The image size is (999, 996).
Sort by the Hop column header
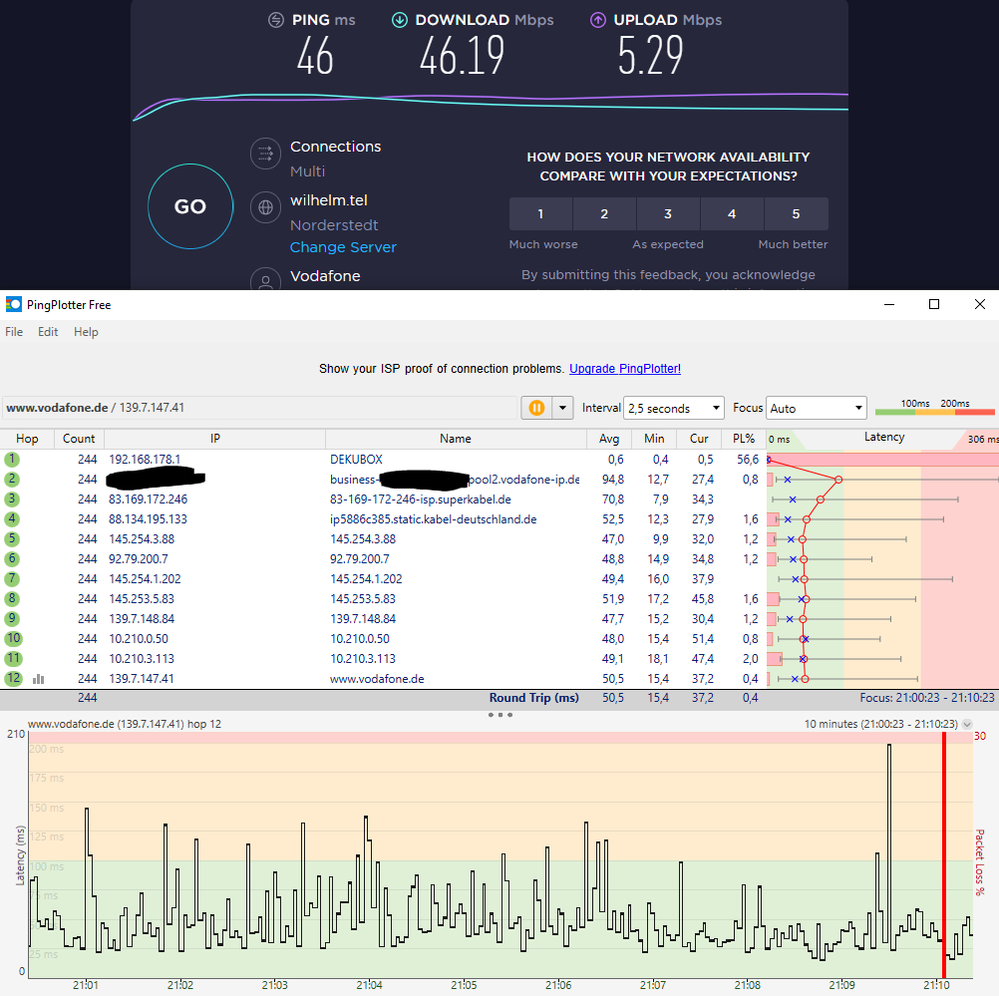click(x=27, y=438)
